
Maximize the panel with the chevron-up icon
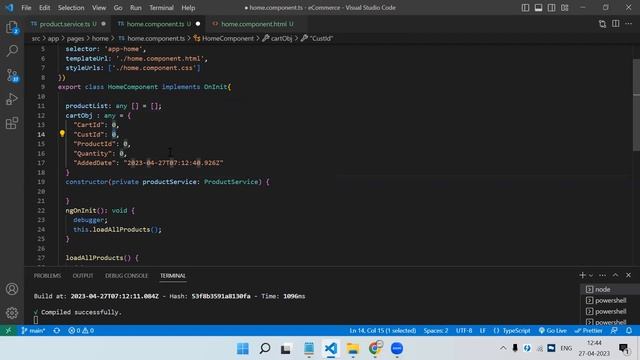(616, 275)
